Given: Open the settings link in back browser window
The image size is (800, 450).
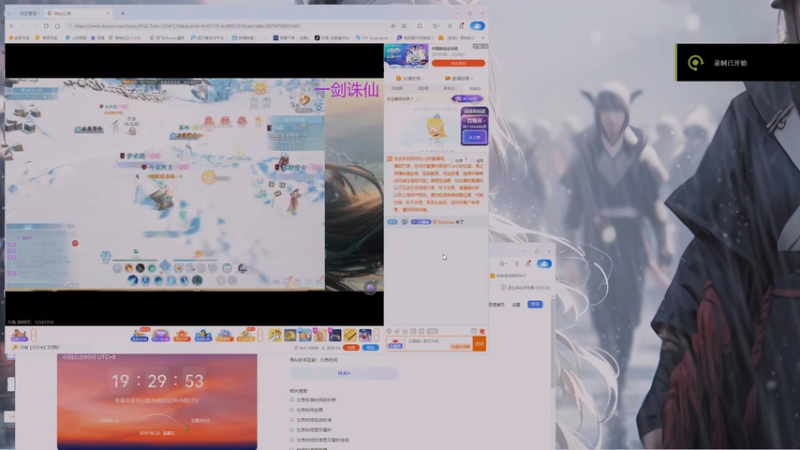Looking at the screenshot, I should click(516, 305).
